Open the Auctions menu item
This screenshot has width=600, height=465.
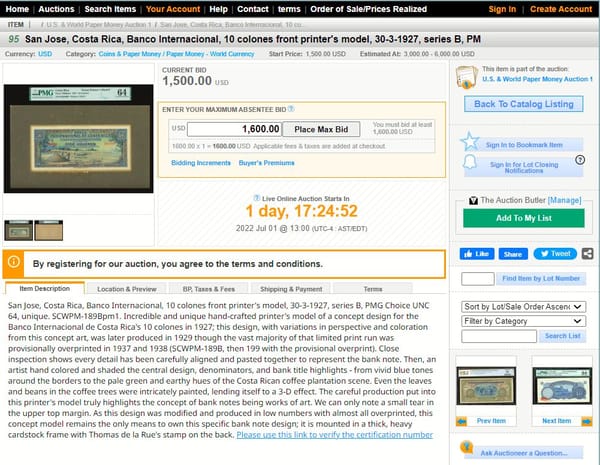click(x=56, y=9)
